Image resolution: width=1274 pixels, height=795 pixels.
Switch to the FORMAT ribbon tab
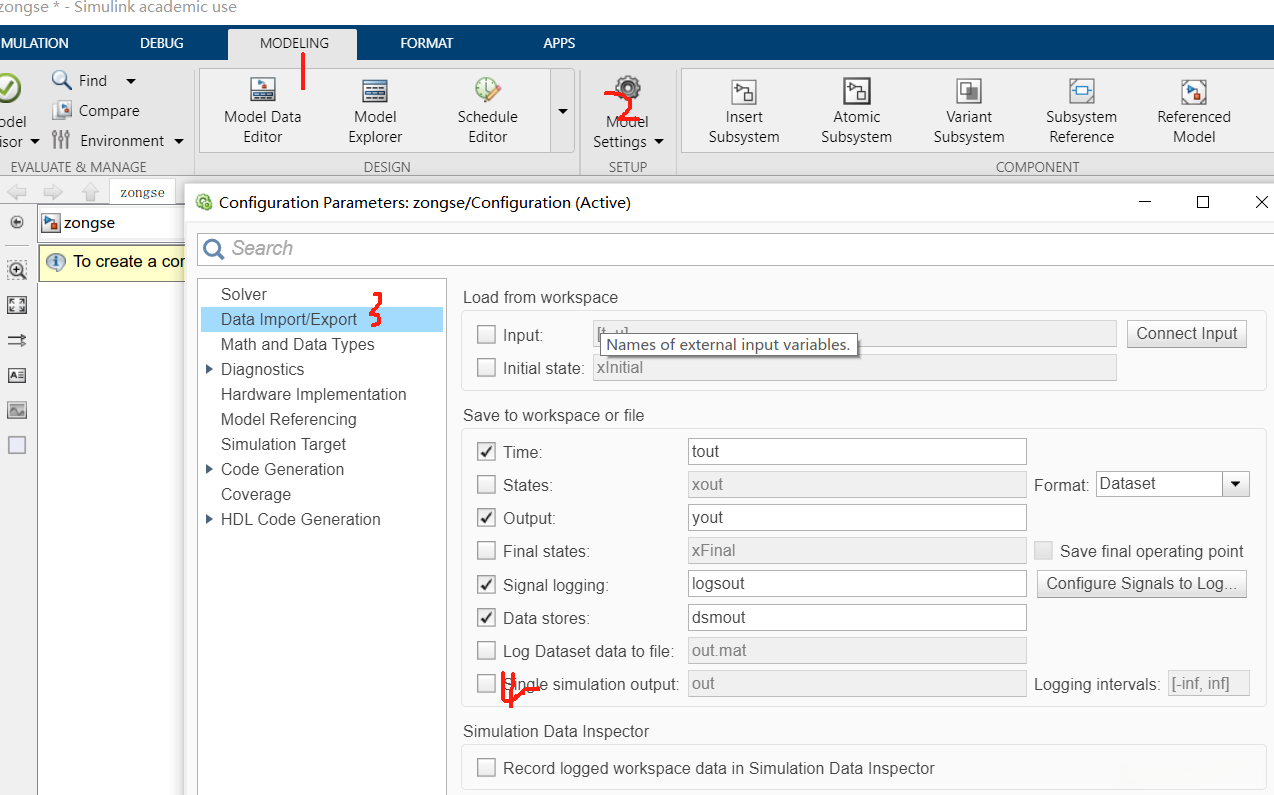426,43
